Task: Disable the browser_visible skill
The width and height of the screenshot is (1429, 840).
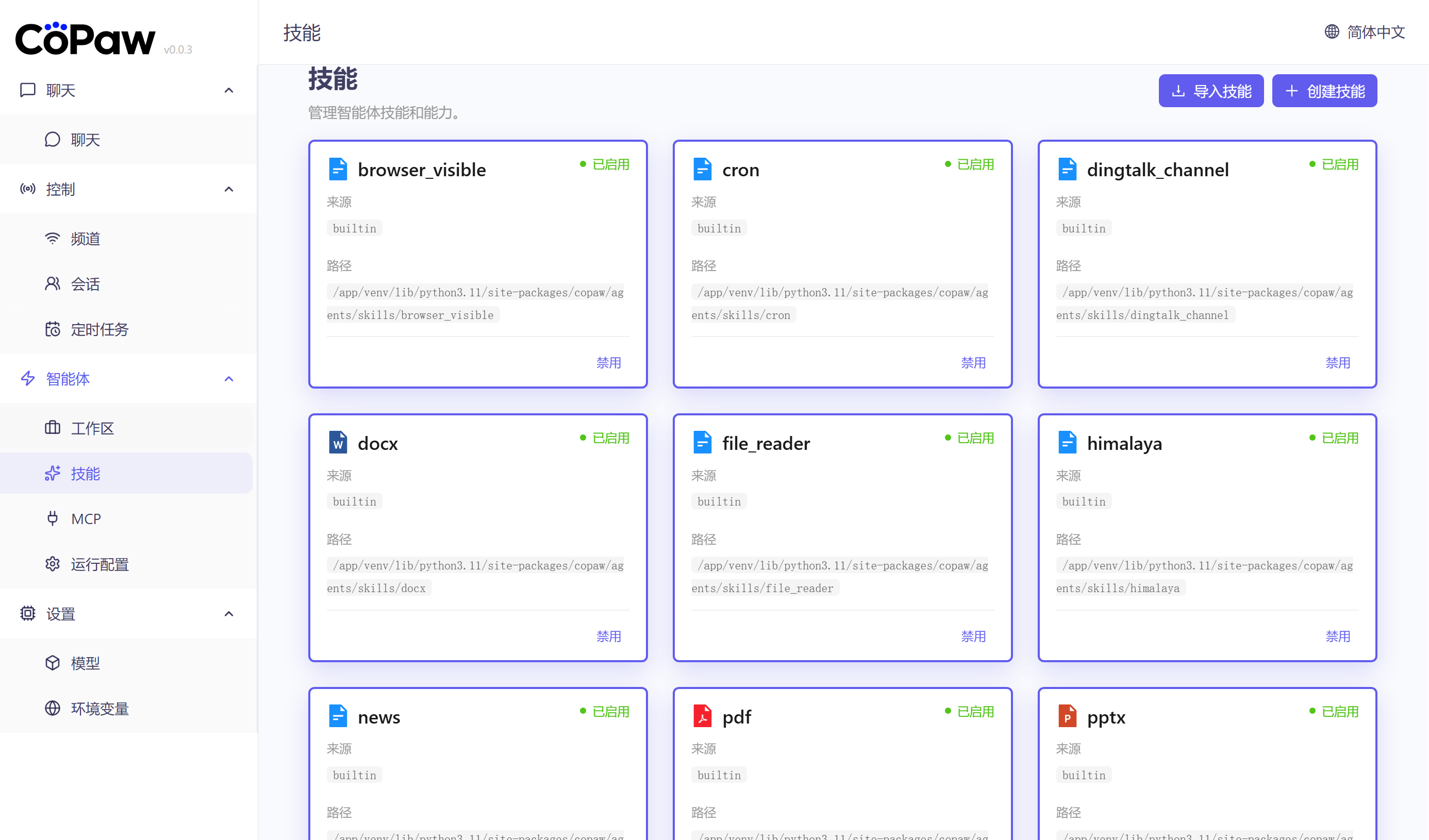Action: tap(608, 362)
